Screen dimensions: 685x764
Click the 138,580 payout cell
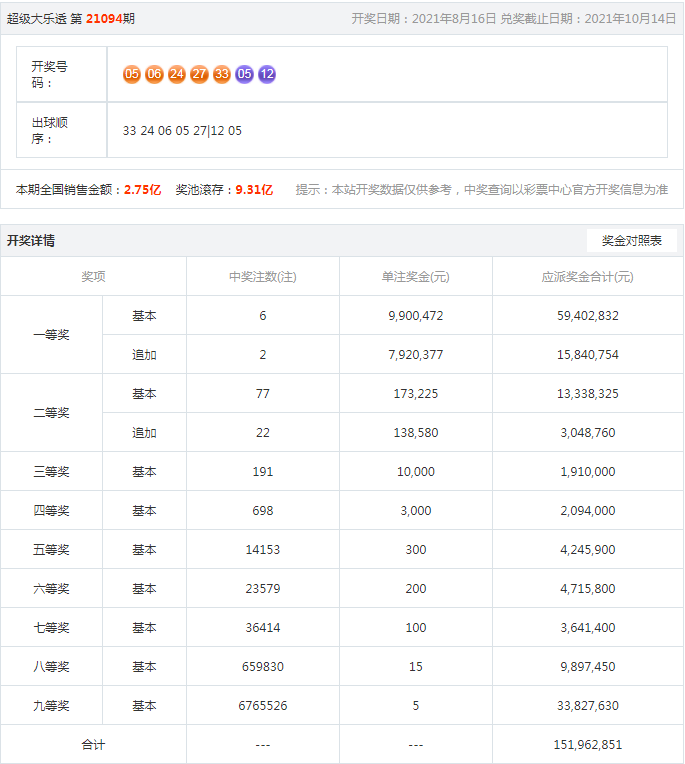[x=416, y=433]
